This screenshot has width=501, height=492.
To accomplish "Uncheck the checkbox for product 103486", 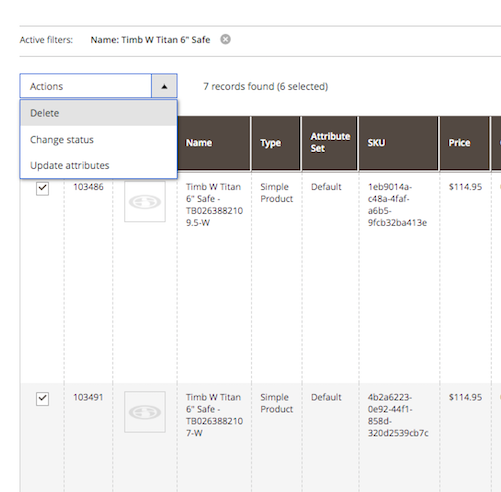I will click(42, 188).
